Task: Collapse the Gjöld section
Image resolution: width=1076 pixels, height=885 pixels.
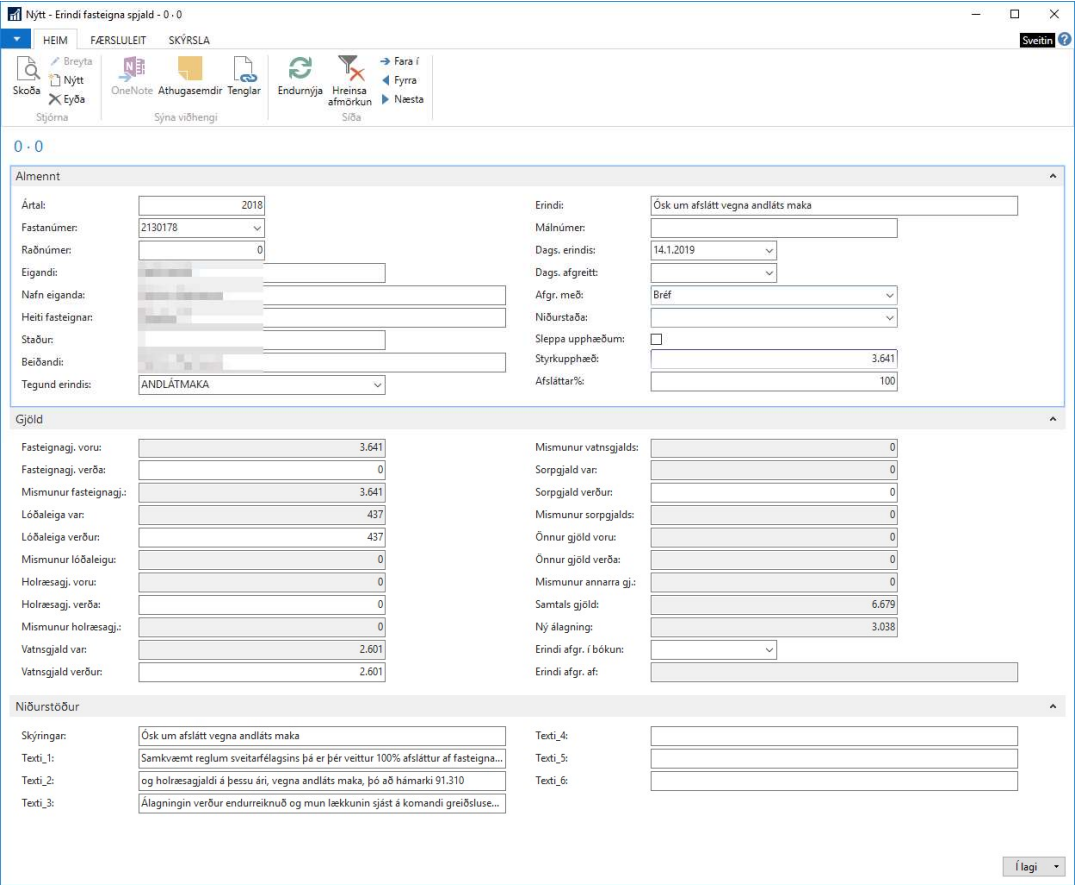Action: tap(1051, 419)
